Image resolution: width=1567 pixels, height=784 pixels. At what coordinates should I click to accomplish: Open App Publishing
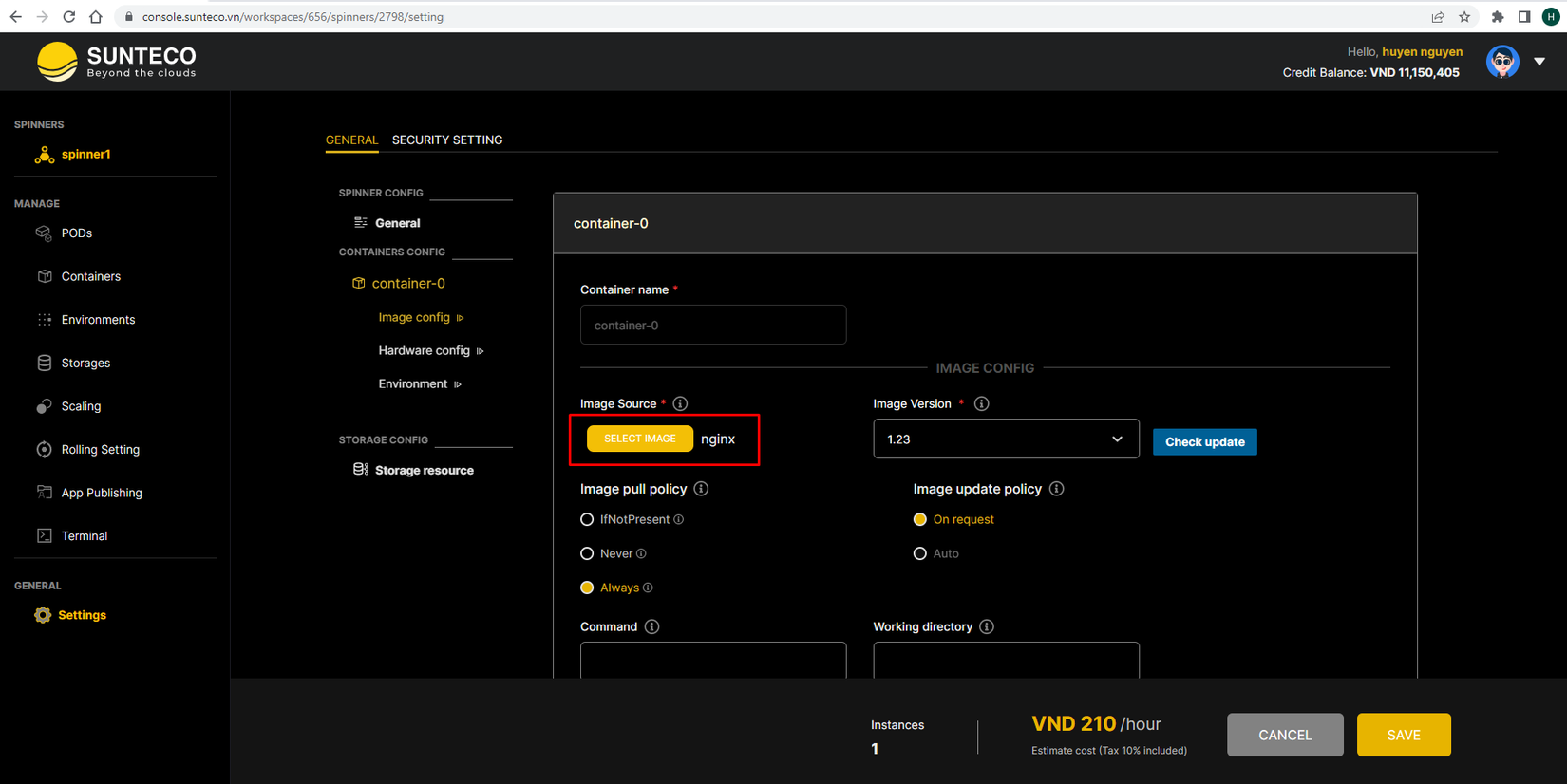click(x=102, y=493)
